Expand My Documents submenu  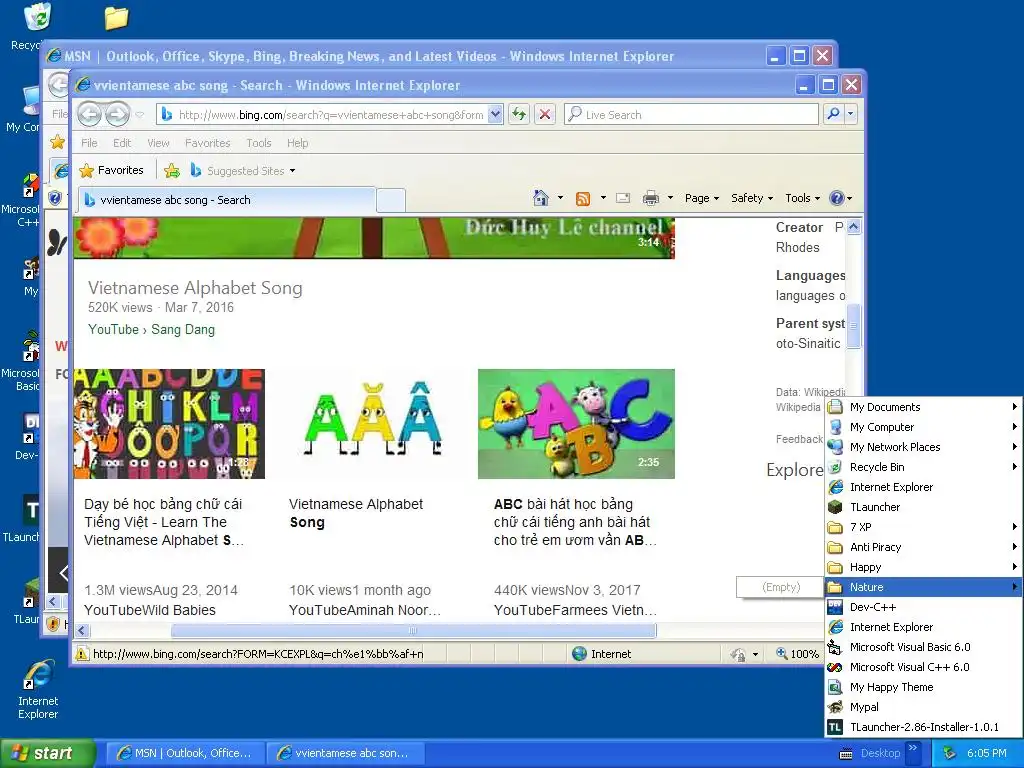923,407
